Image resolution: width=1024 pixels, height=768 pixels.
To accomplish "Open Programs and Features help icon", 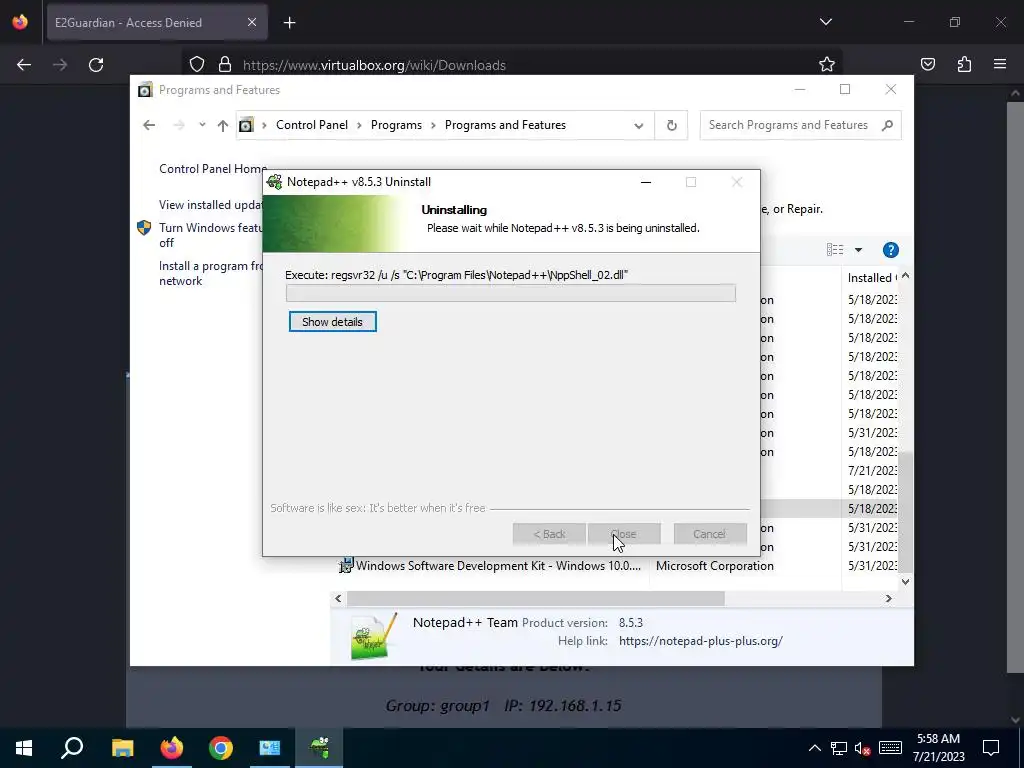I will 891,250.
